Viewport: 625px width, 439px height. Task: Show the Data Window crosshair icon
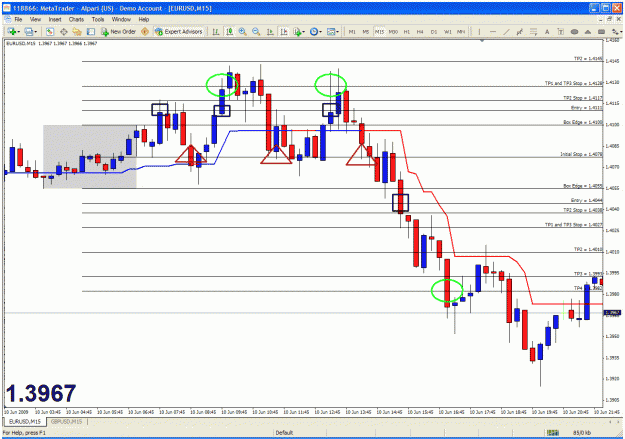(63, 31)
